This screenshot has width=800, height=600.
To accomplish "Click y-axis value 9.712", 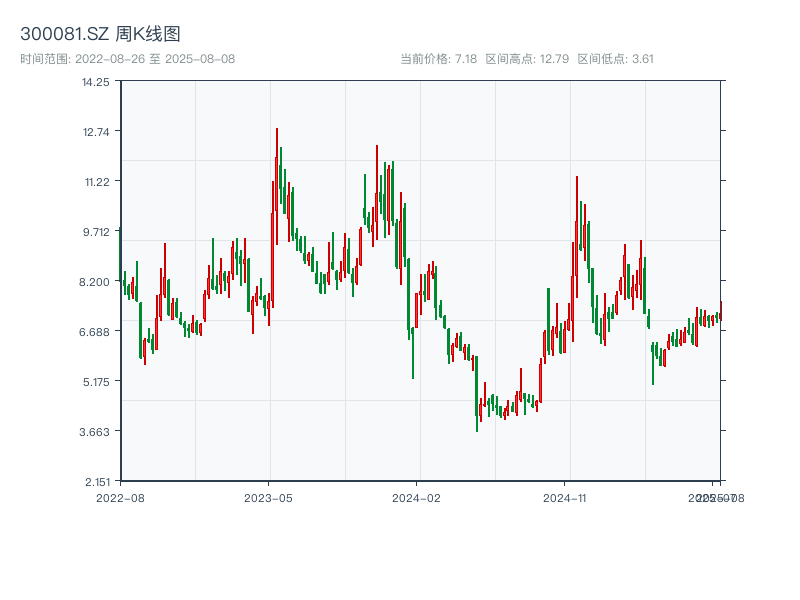I will [x=96, y=232].
